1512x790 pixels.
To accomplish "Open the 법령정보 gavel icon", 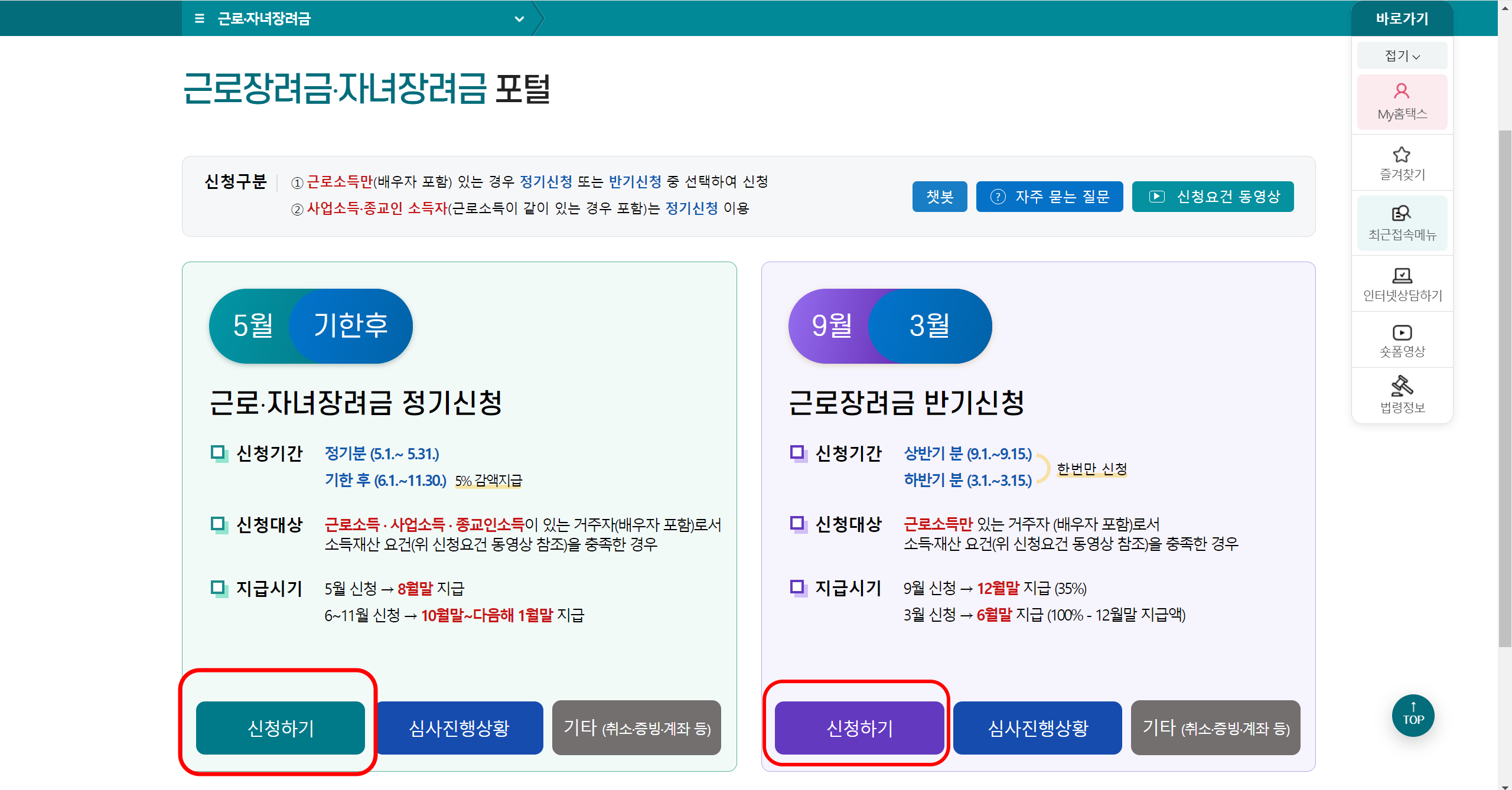I will coord(1402,386).
